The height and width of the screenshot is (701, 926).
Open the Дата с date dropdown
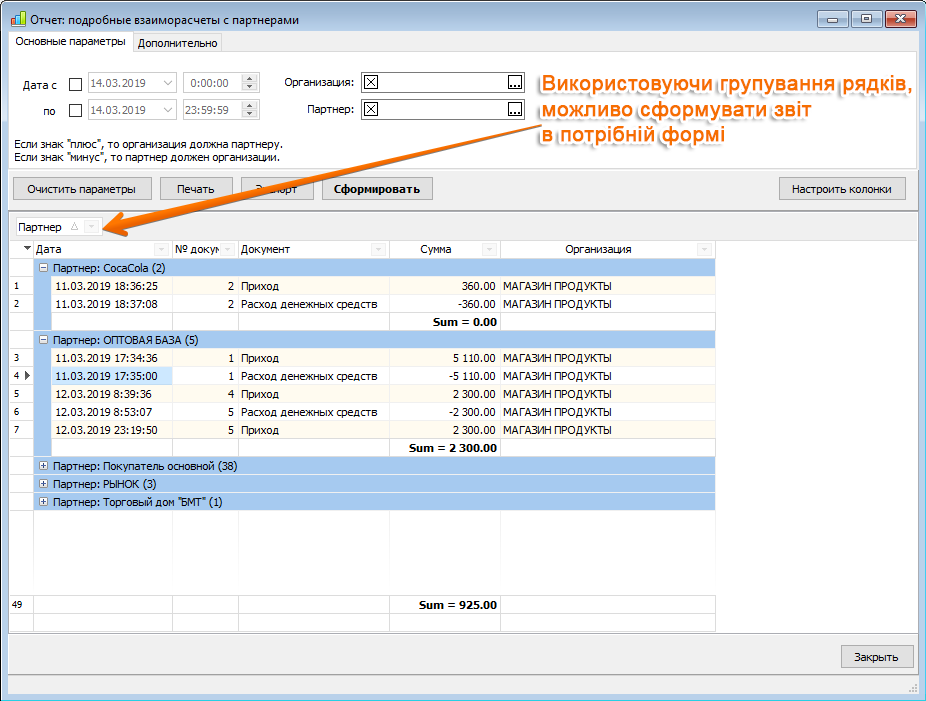[x=168, y=83]
